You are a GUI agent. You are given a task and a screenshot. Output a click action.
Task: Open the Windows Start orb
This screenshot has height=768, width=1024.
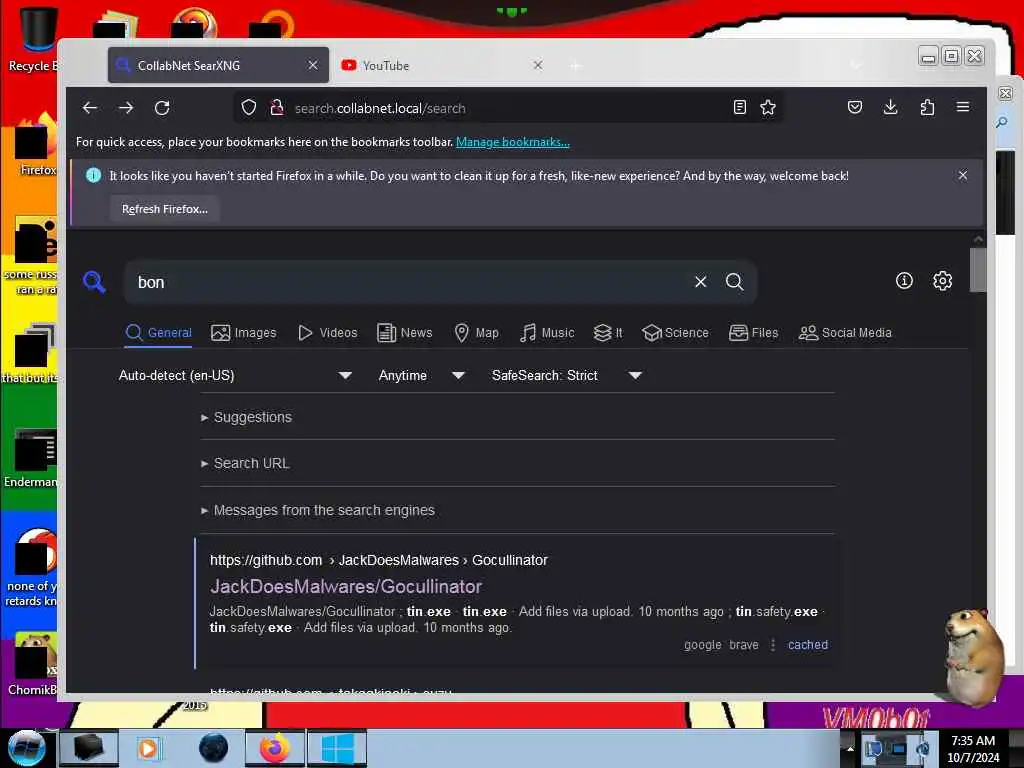coord(26,748)
